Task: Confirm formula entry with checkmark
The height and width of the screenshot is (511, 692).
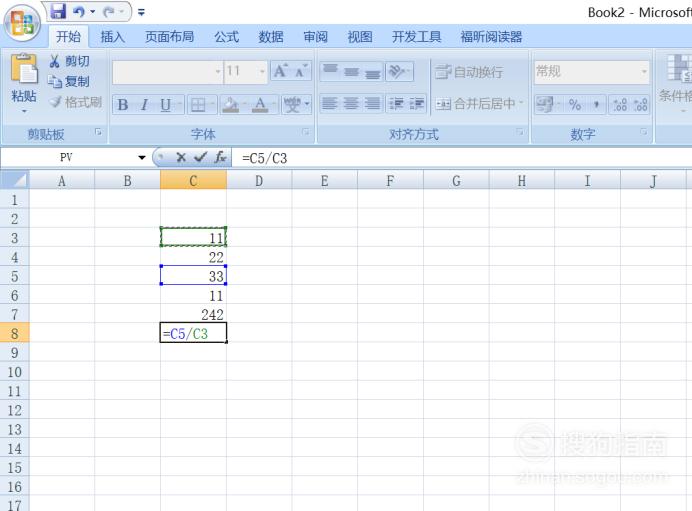Action: click(x=200, y=158)
